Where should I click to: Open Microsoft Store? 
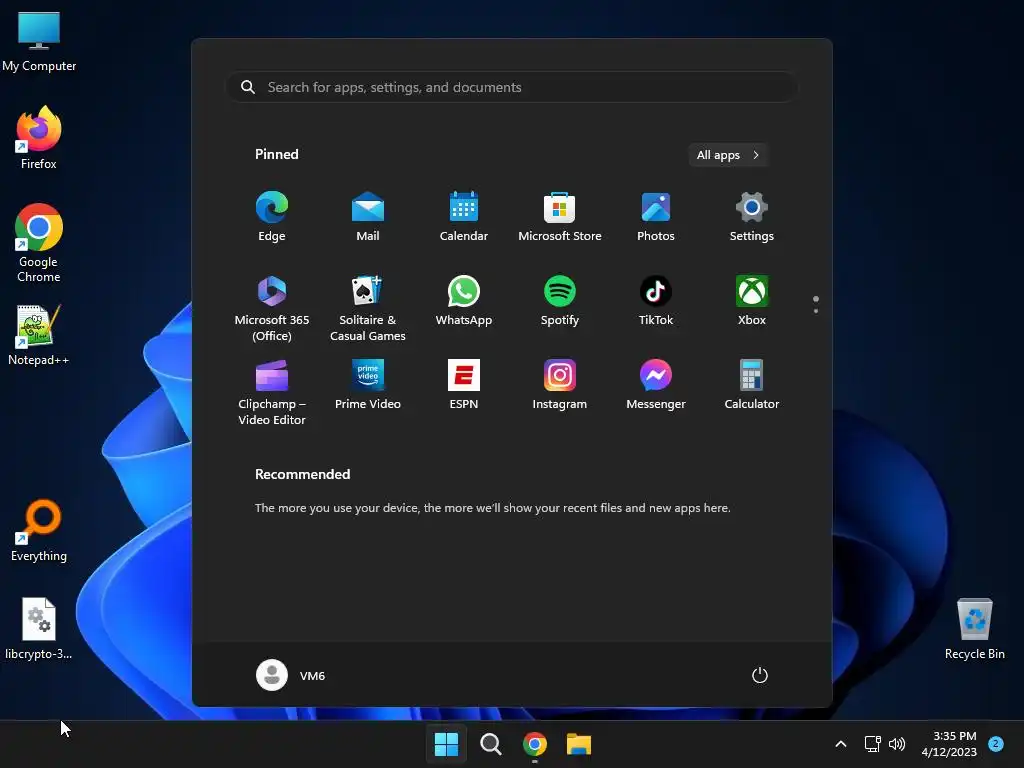pos(560,216)
